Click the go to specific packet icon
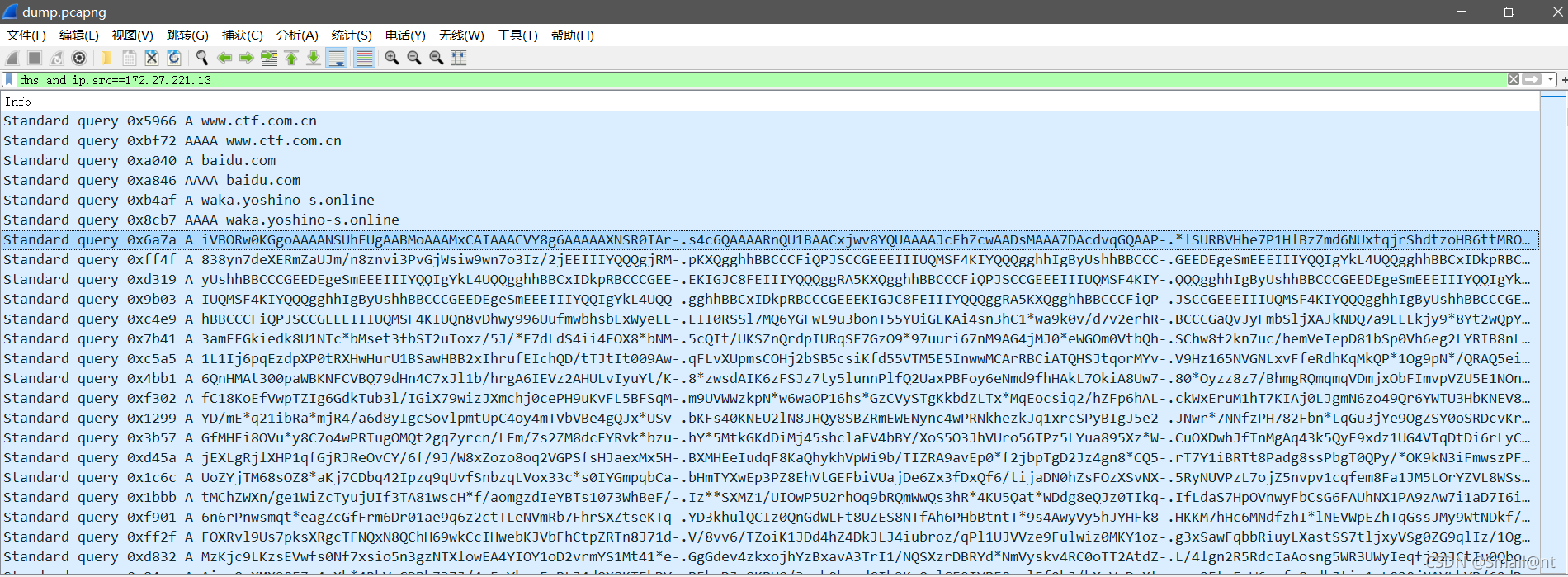This screenshot has height=577, width=1568. coord(269,58)
